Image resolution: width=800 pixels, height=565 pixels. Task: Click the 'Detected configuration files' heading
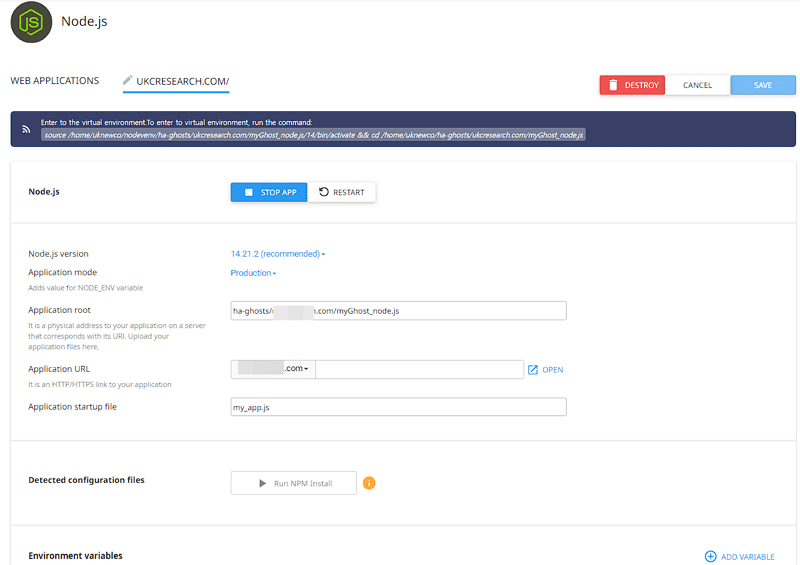click(x=86, y=480)
